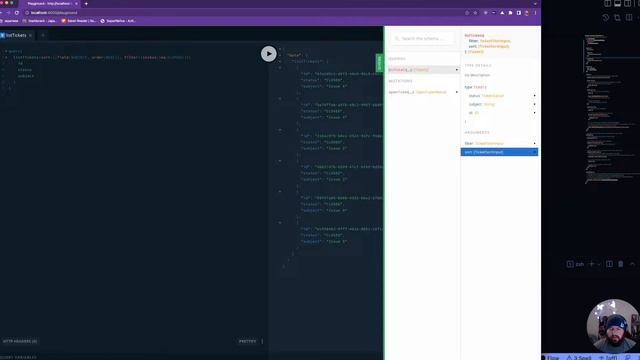Screen dimensions: 640x360
Task: Open the SuperNova bookmark
Action: tap(118, 21)
